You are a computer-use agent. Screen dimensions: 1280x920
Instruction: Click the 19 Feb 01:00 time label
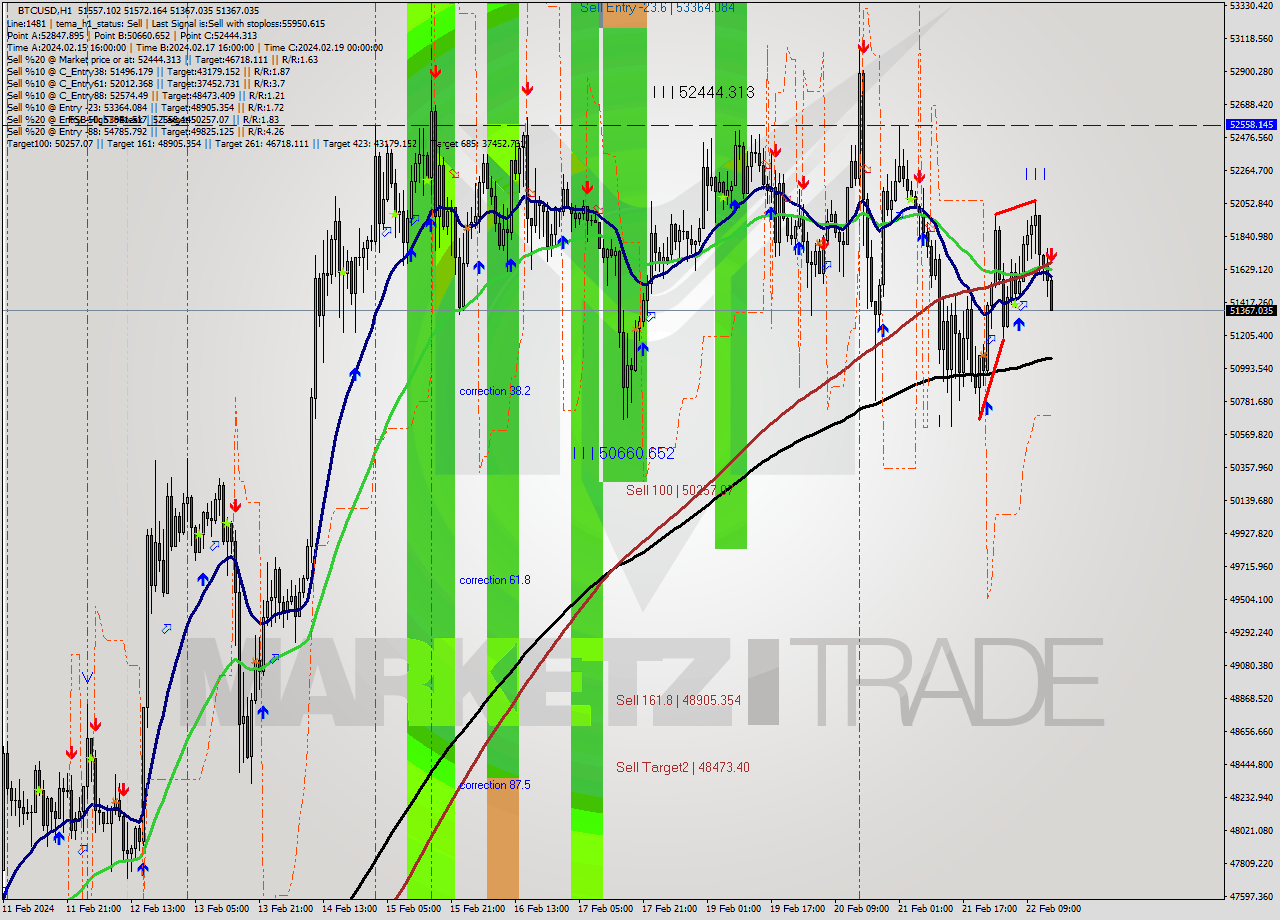pos(734,909)
